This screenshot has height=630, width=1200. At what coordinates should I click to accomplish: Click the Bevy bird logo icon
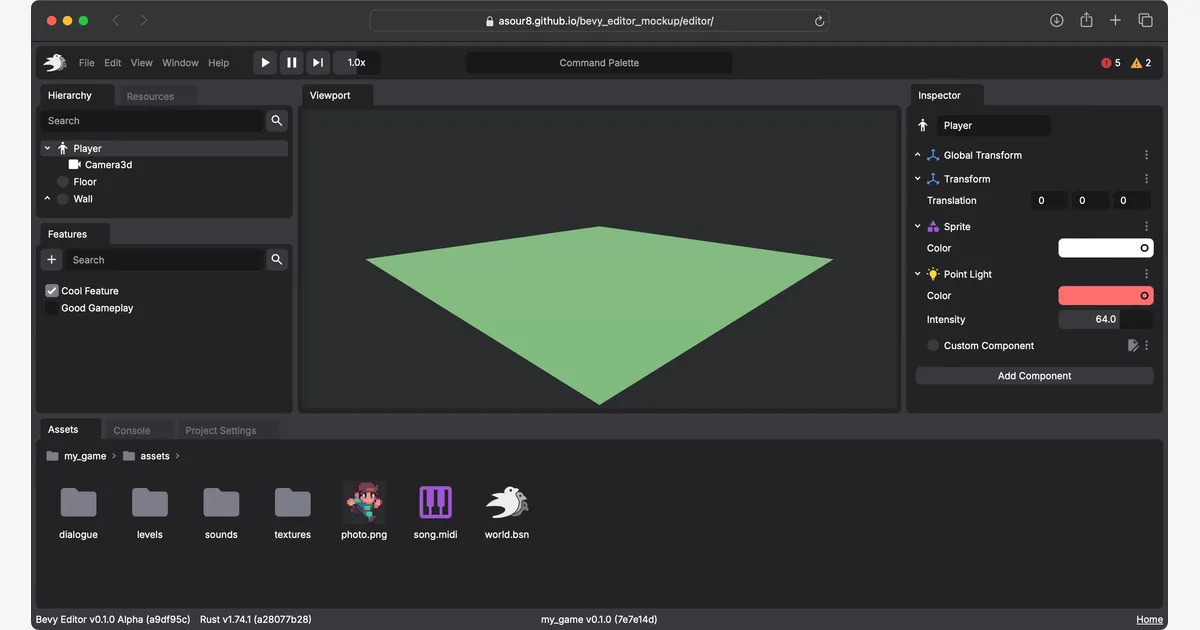click(x=55, y=63)
